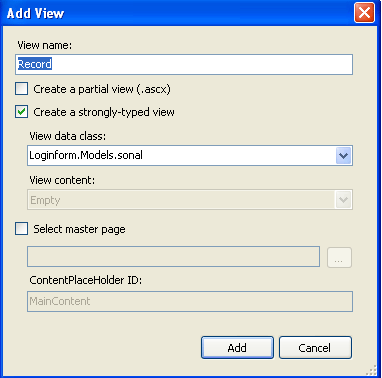Enable the partial view (.ascx) checkbox
382x378 pixels.
point(21,89)
